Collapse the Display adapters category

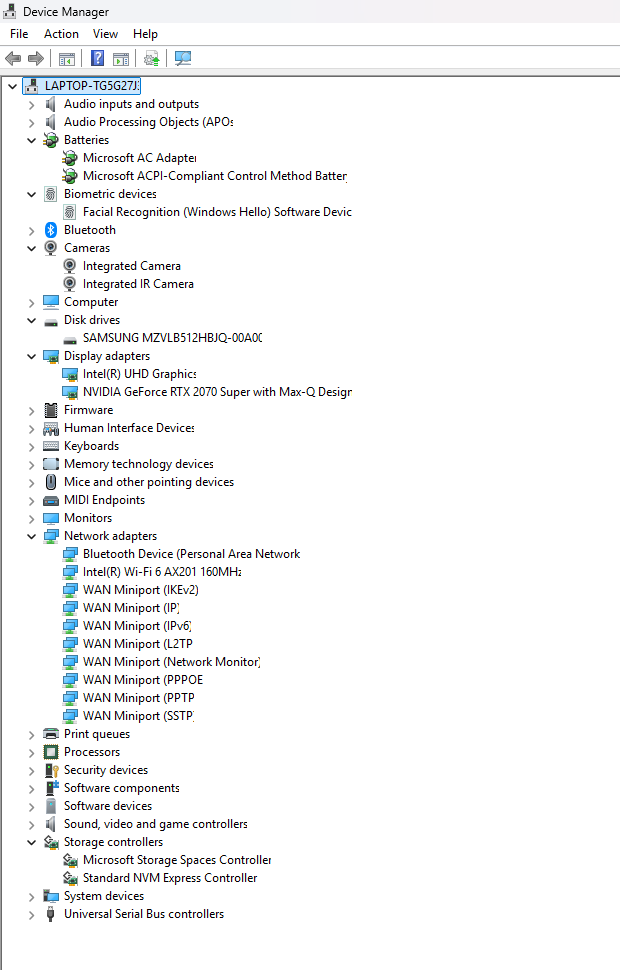pos(32,356)
